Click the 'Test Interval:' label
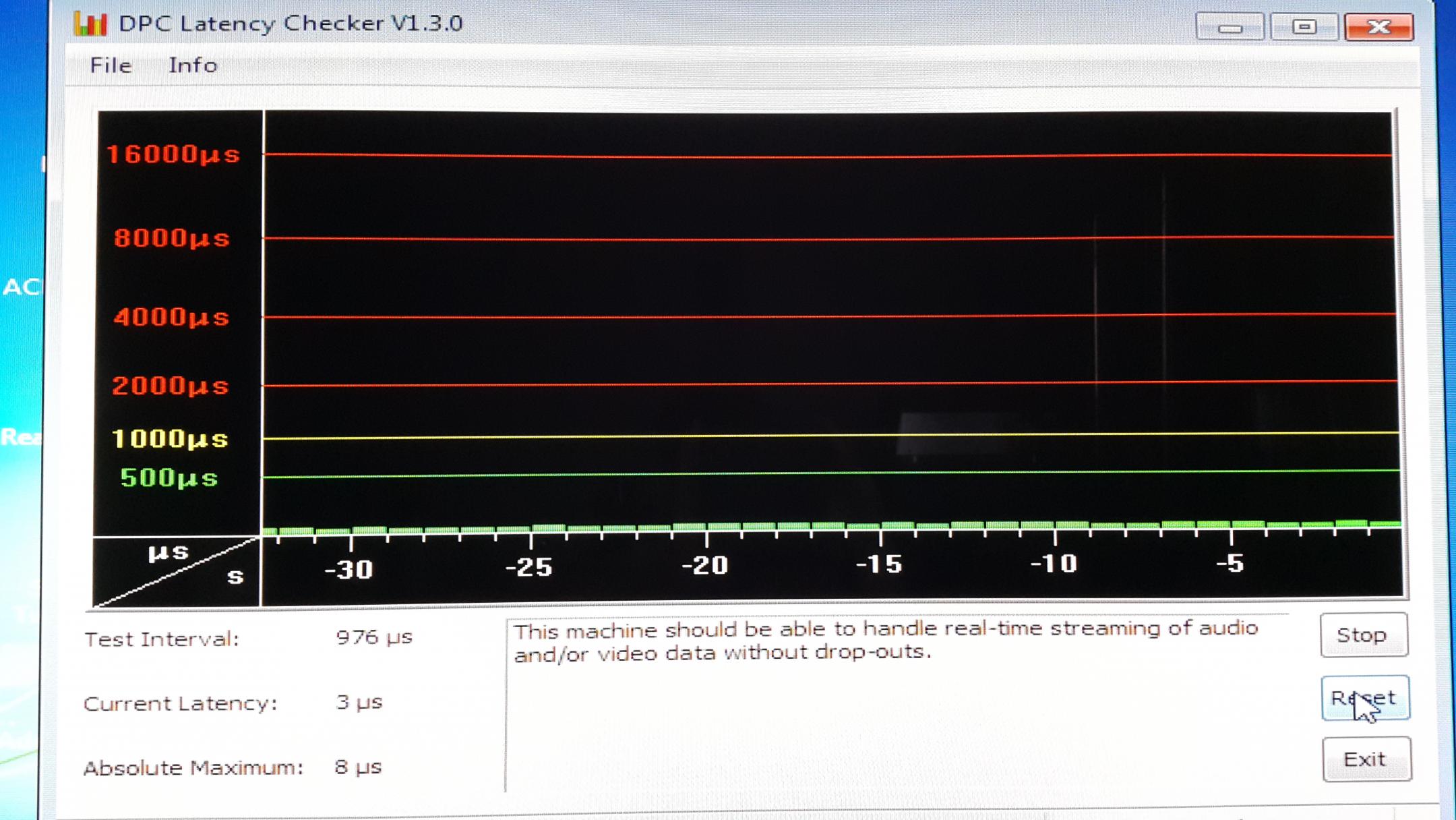1456x820 pixels. [162, 639]
